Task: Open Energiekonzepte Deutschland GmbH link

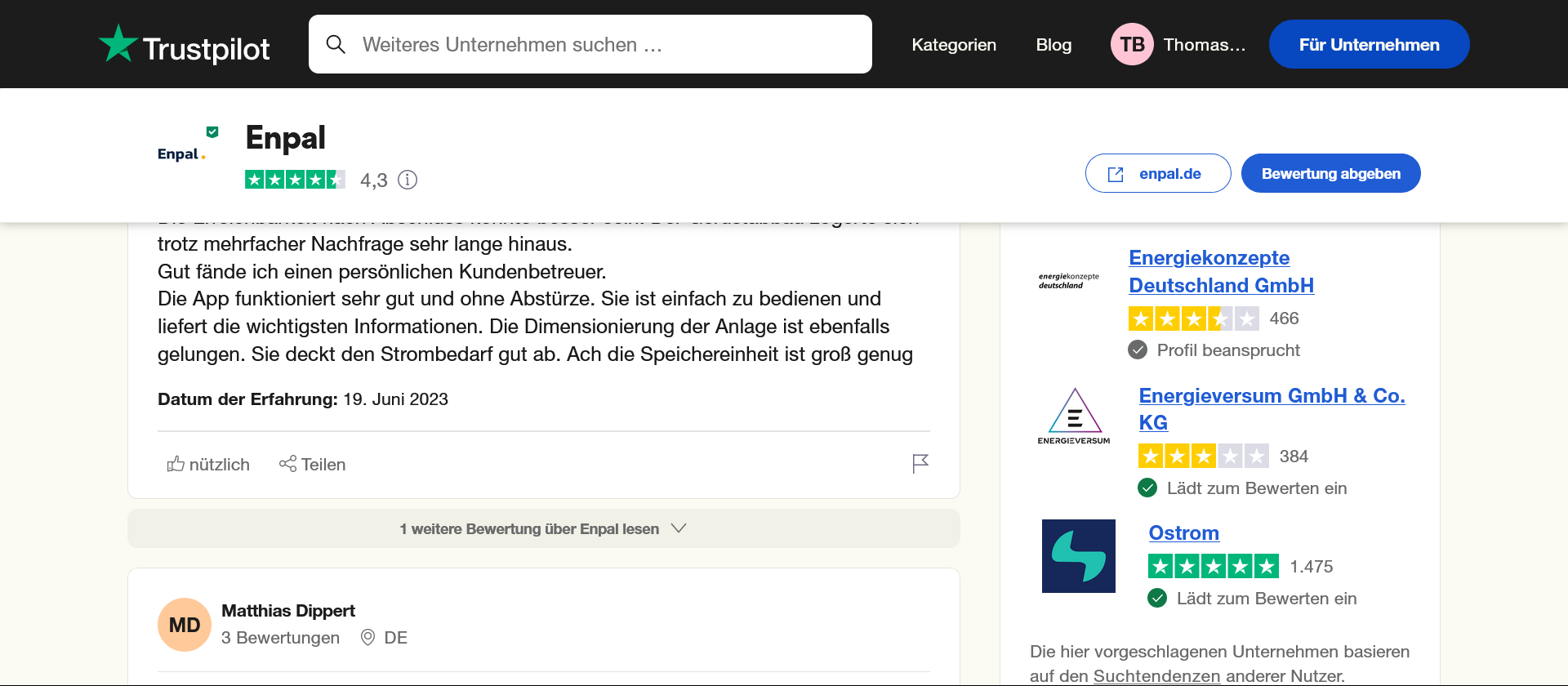Action: coord(1221,271)
